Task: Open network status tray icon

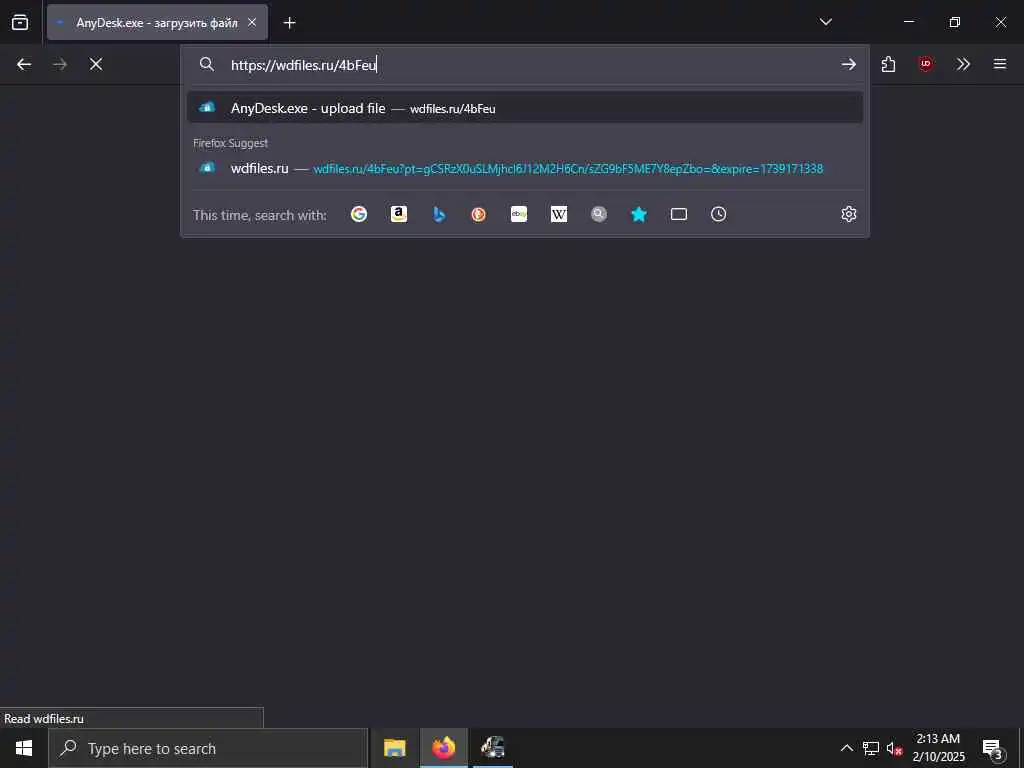Action: coord(871,748)
